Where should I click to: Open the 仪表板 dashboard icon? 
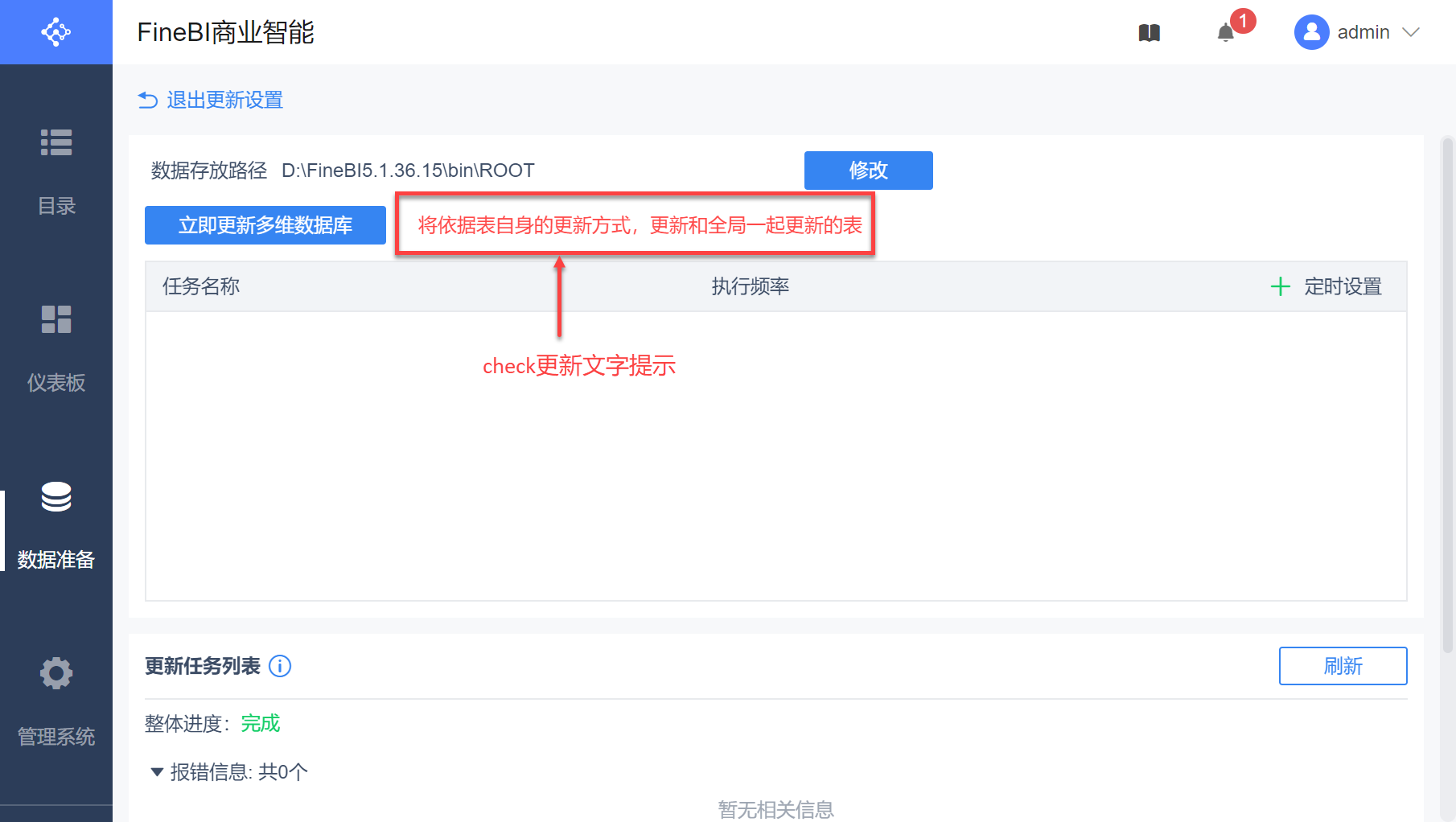pyautogui.click(x=56, y=319)
